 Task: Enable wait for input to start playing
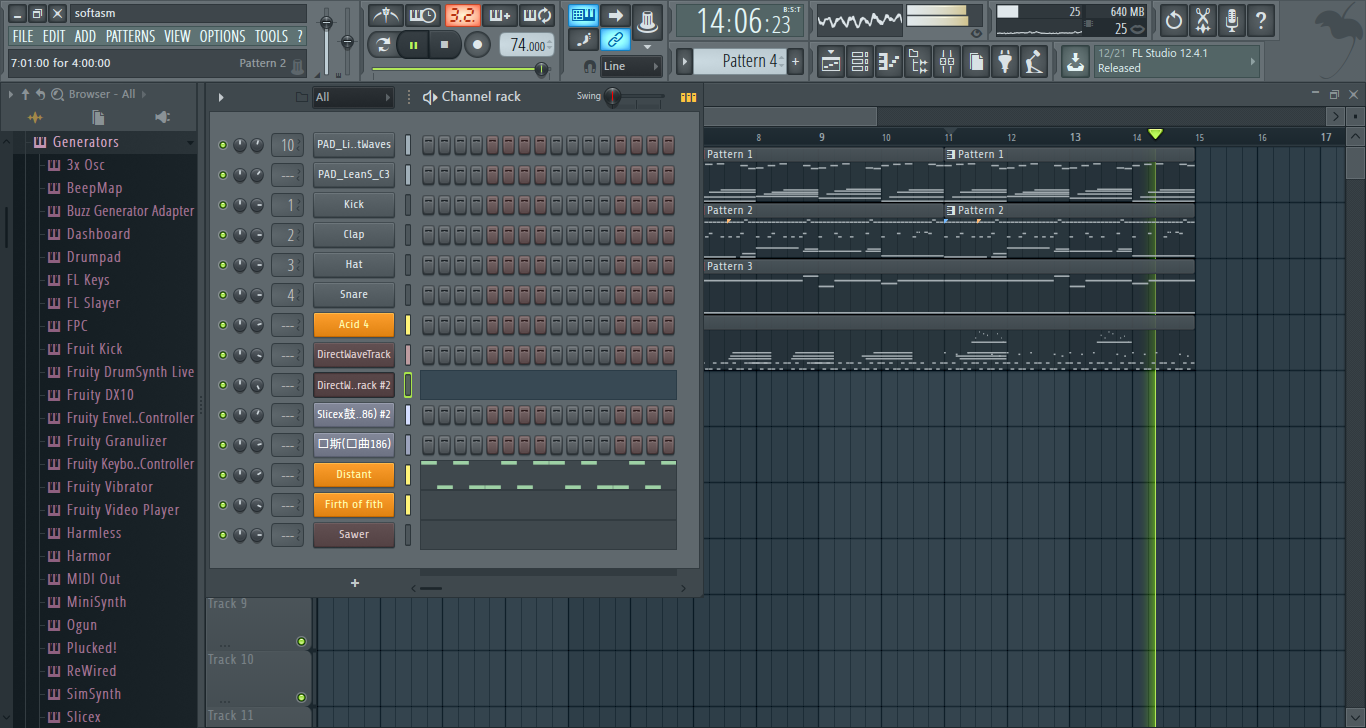coord(423,16)
